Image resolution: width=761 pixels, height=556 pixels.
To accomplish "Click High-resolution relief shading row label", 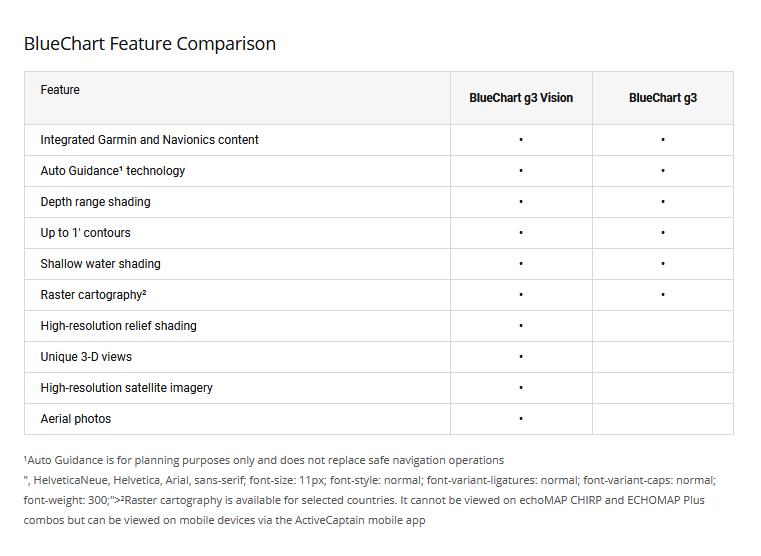I will tap(118, 326).
